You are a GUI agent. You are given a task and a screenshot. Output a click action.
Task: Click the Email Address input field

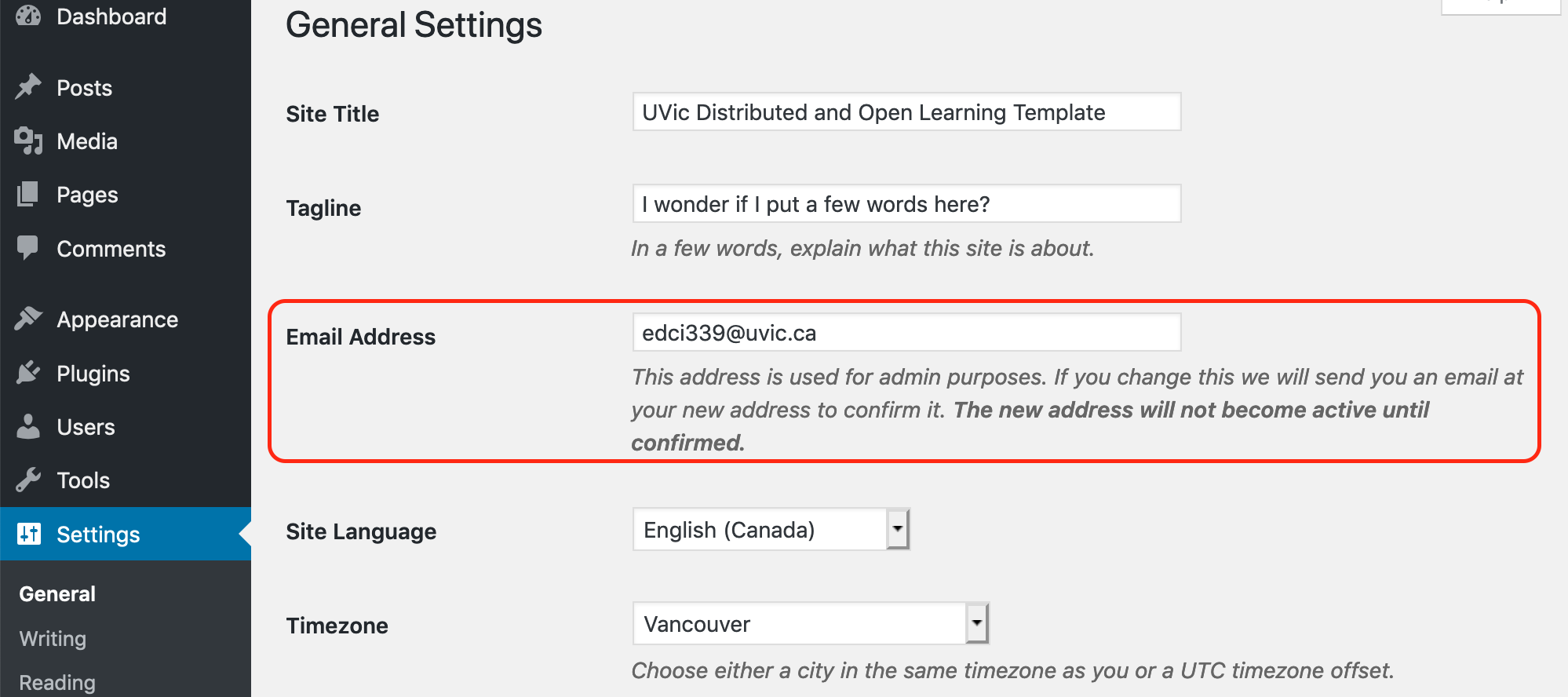point(906,332)
